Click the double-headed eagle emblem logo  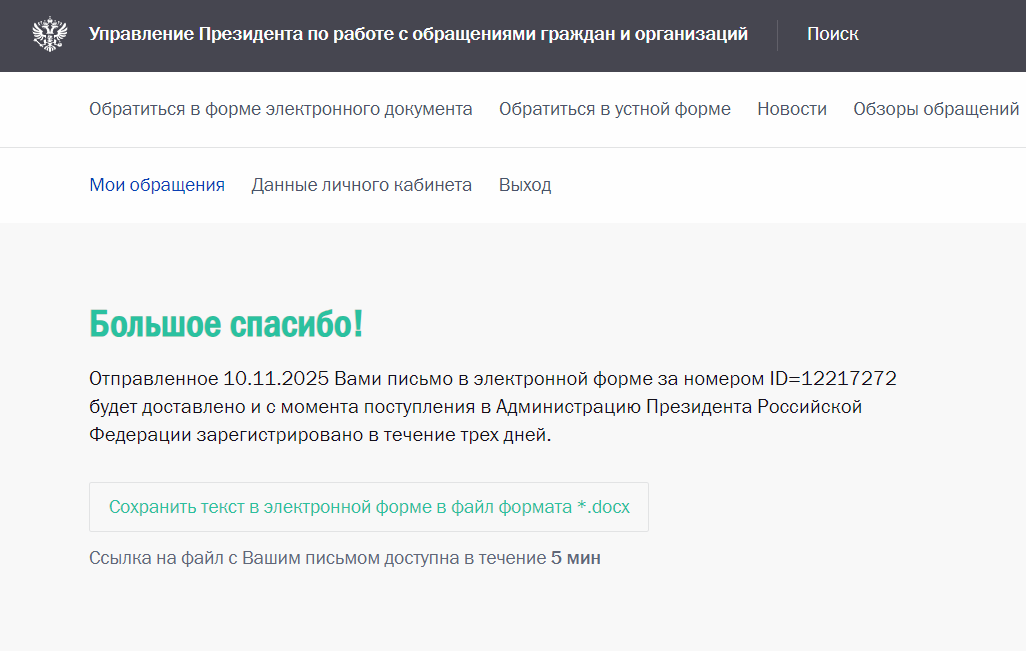pos(50,34)
